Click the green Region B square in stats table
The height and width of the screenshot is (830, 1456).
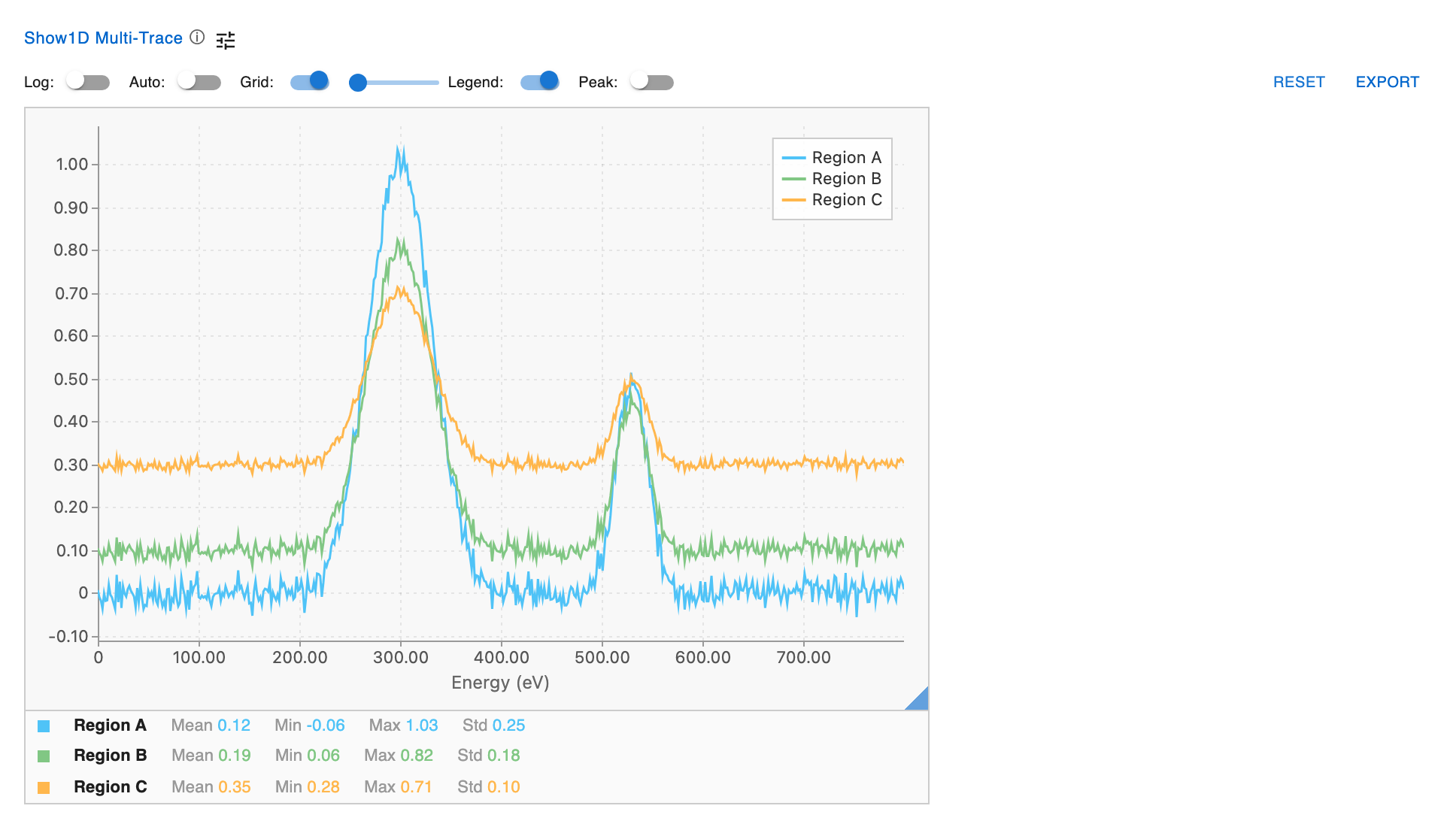[43, 755]
